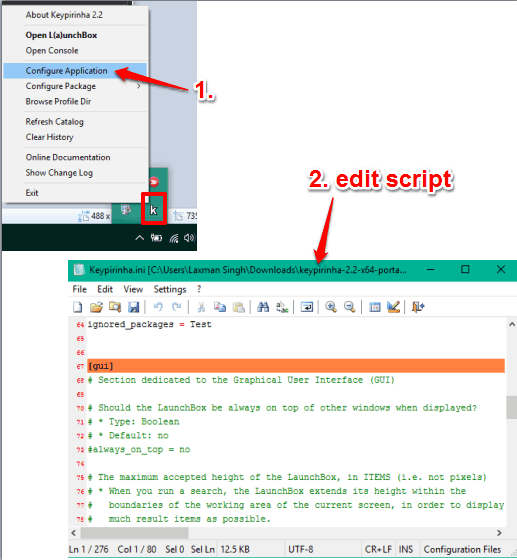Toggle INS insert mode in status bar
Image resolution: width=517 pixels, height=560 pixels.
coord(406,549)
